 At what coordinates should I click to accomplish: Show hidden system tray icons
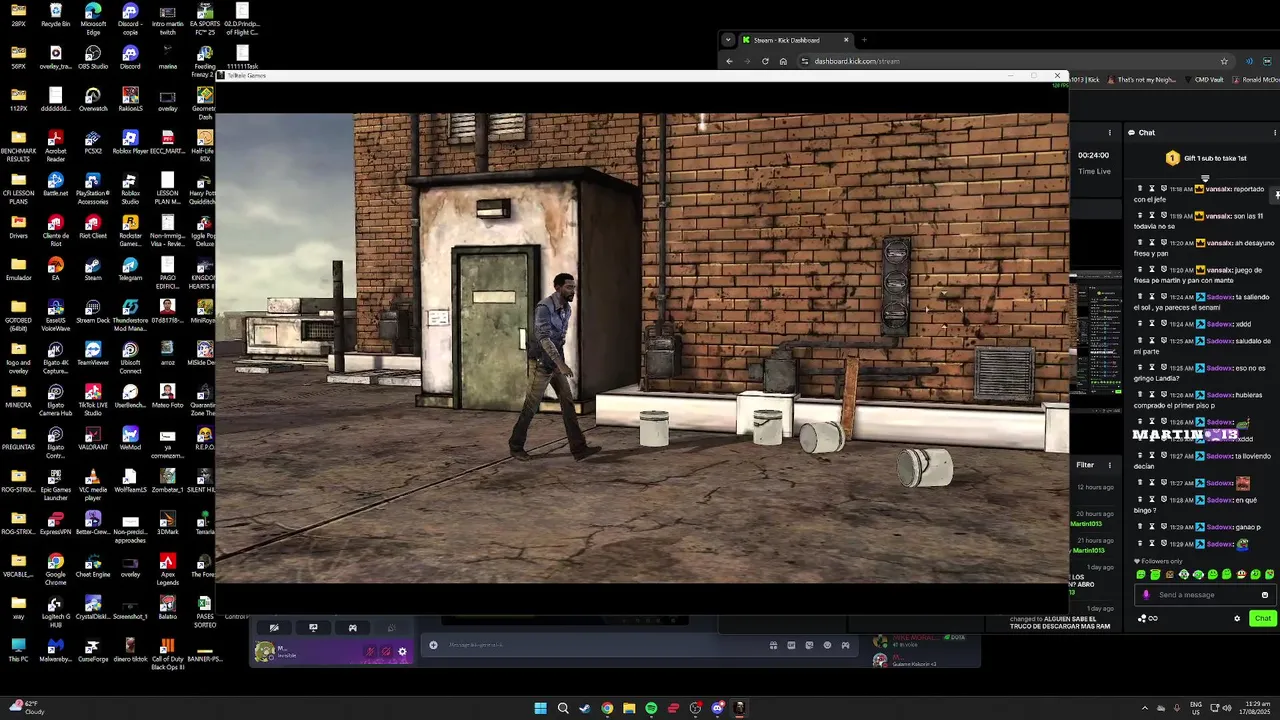pos(1145,708)
